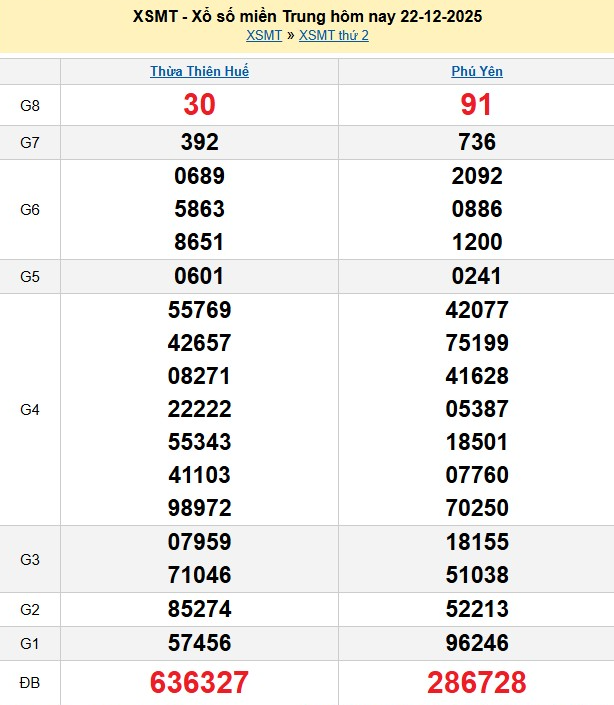Screen dimensions: 614x705
Task: Click the G1 row label
Action: coord(30,644)
